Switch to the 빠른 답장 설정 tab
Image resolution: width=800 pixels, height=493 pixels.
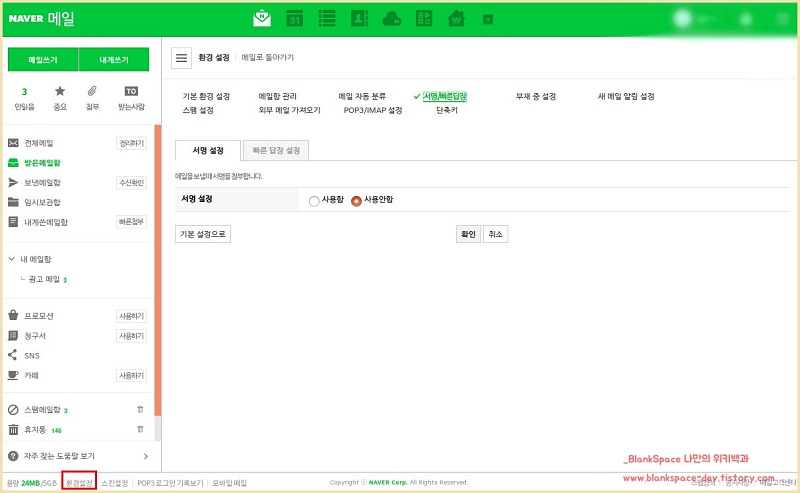point(276,151)
